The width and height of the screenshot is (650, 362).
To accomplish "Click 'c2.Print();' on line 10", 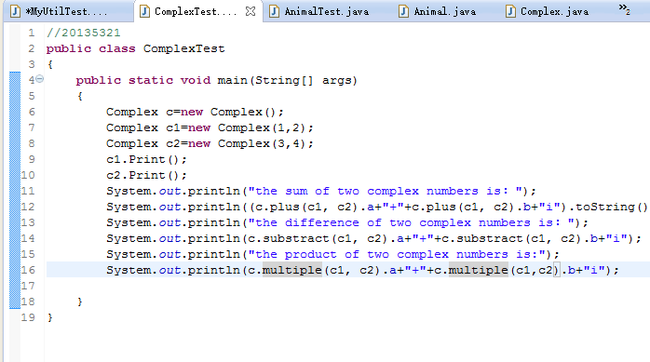I will pyautogui.click(x=146, y=175).
